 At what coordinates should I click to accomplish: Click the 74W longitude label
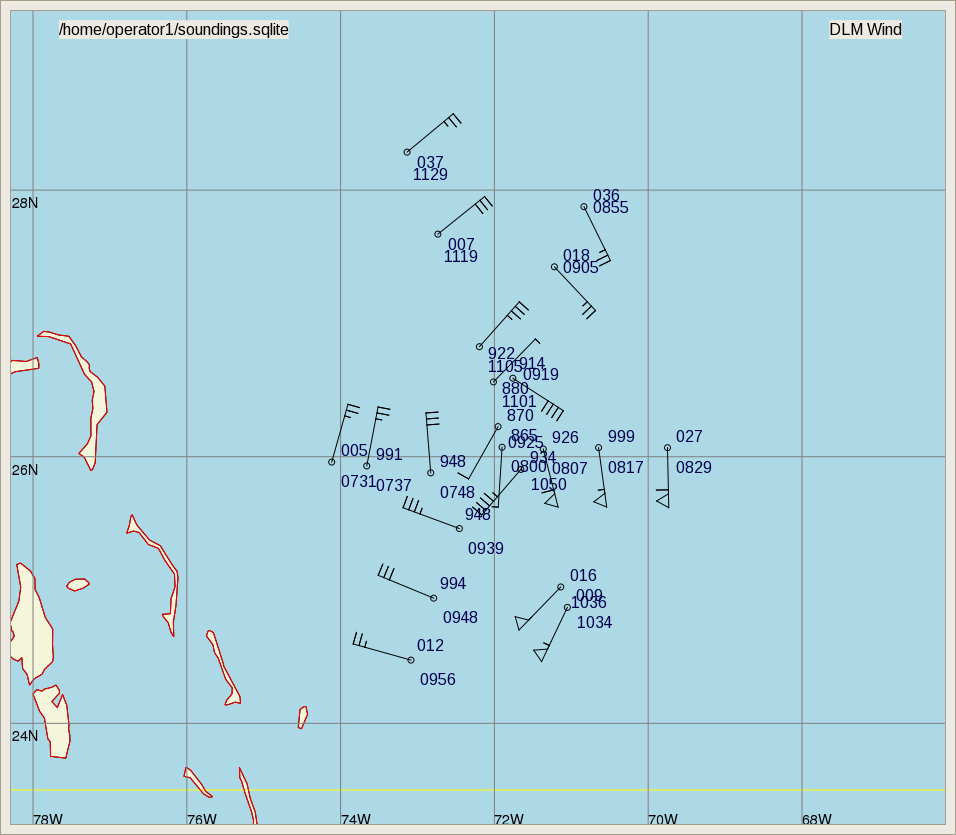(x=355, y=819)
